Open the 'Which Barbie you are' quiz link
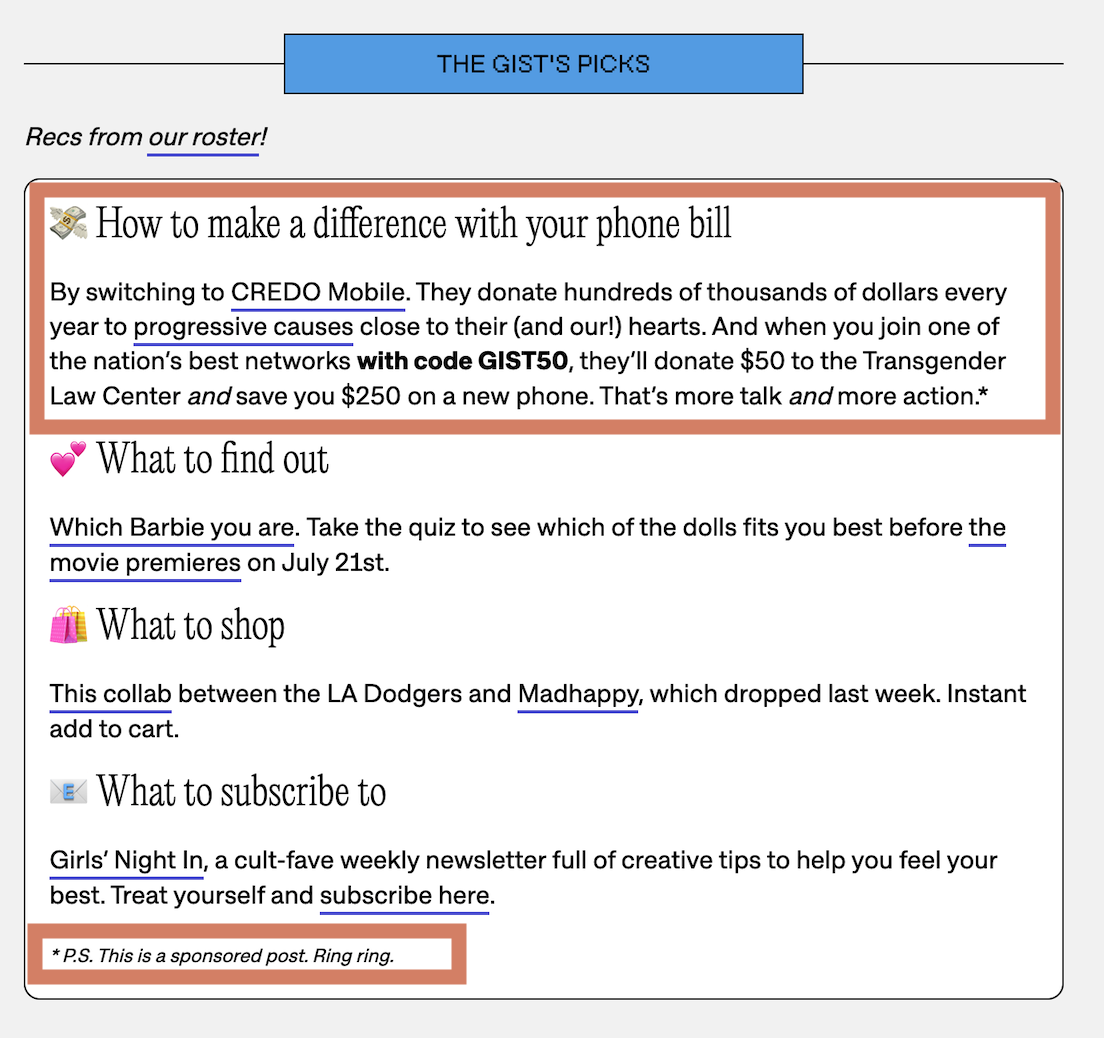This screenshot has height=1038, width=1104. tap(172, 527)
